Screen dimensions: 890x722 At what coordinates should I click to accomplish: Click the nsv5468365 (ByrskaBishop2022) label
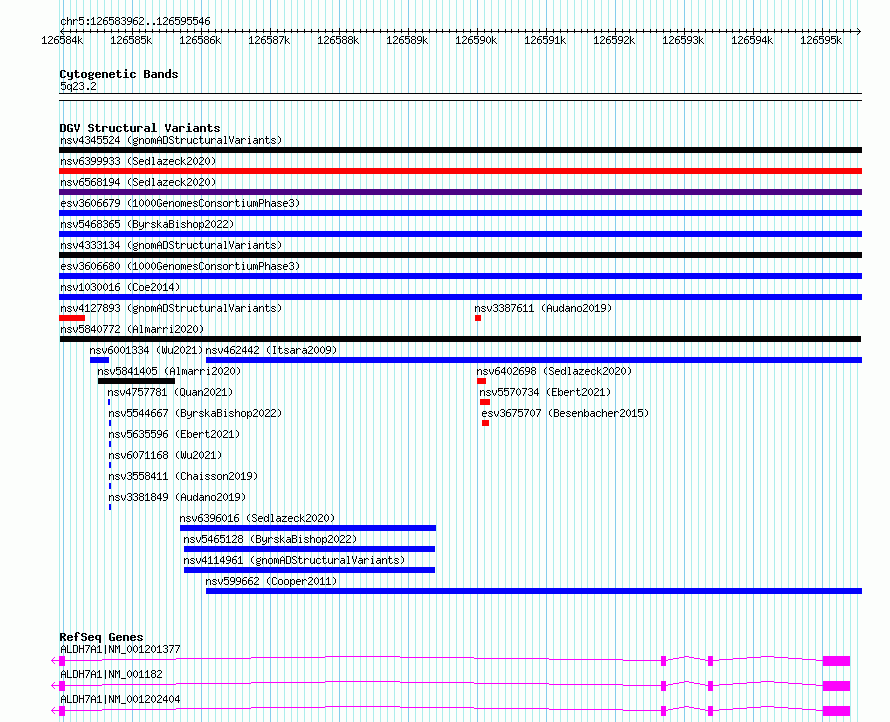pyautogui.click(x=147, y=224)
